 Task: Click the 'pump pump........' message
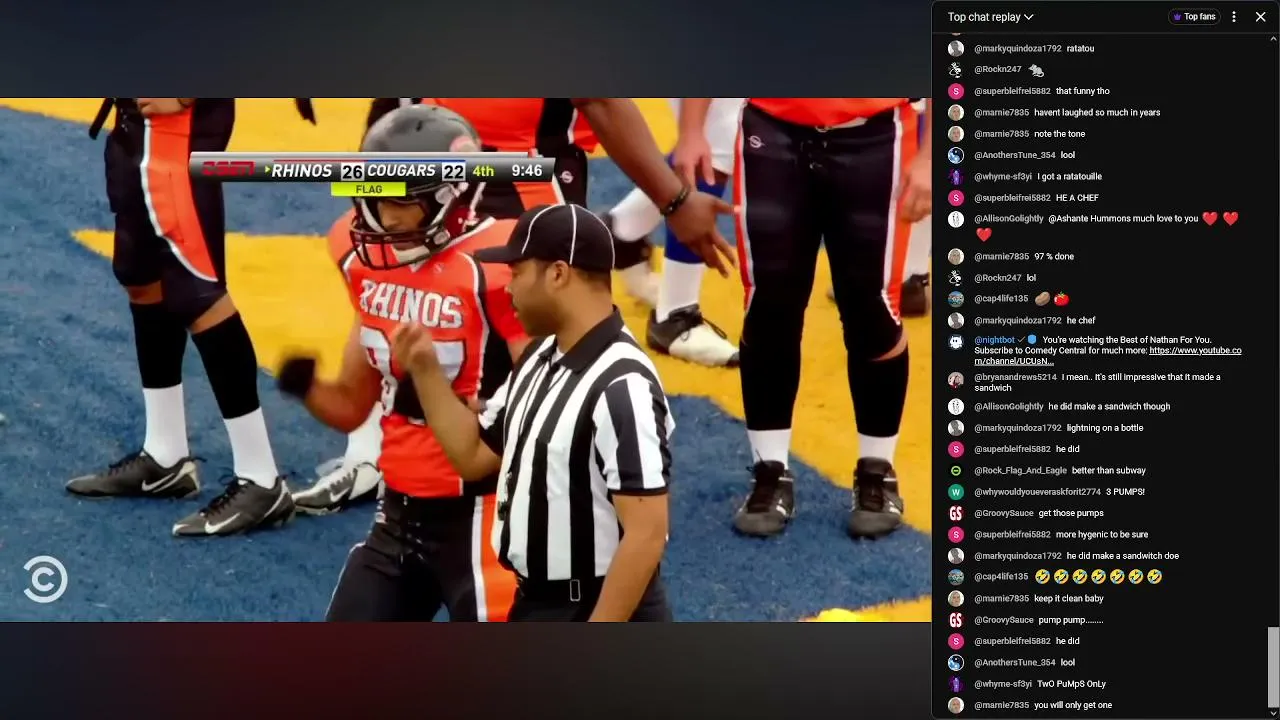click(1071, 620)
